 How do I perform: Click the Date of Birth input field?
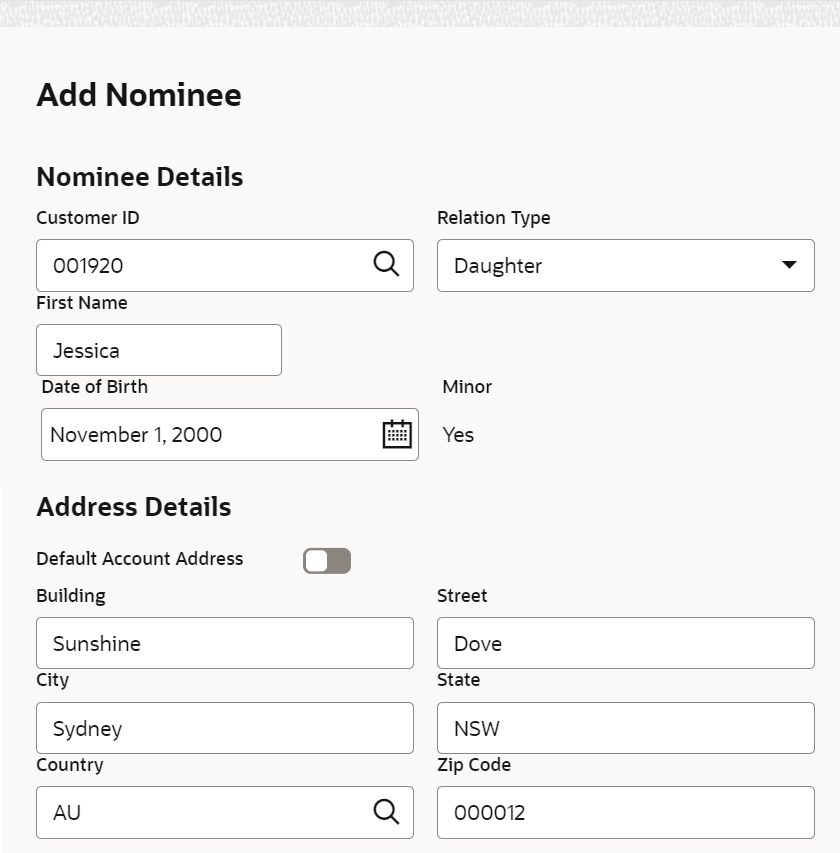click(210, 434)
